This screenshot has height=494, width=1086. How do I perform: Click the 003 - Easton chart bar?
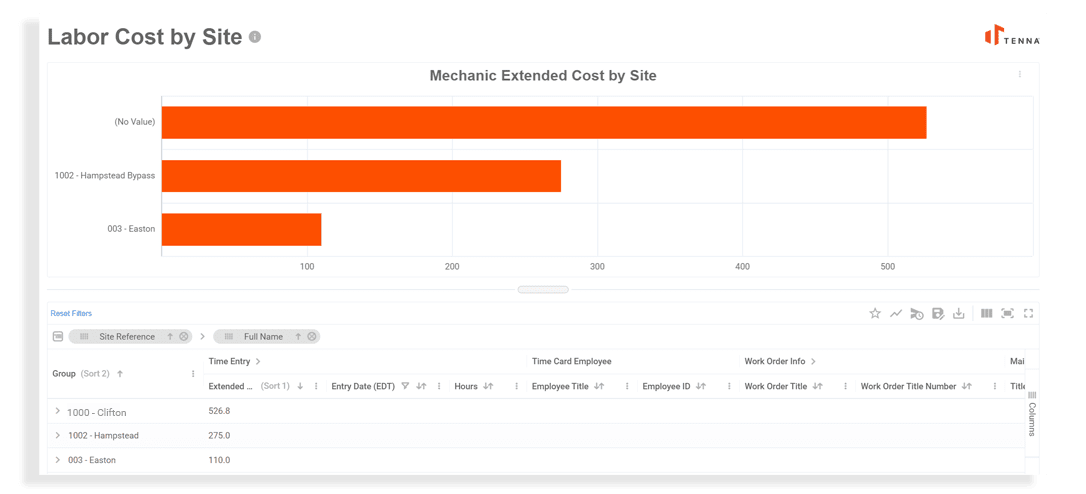pos(241,229)
